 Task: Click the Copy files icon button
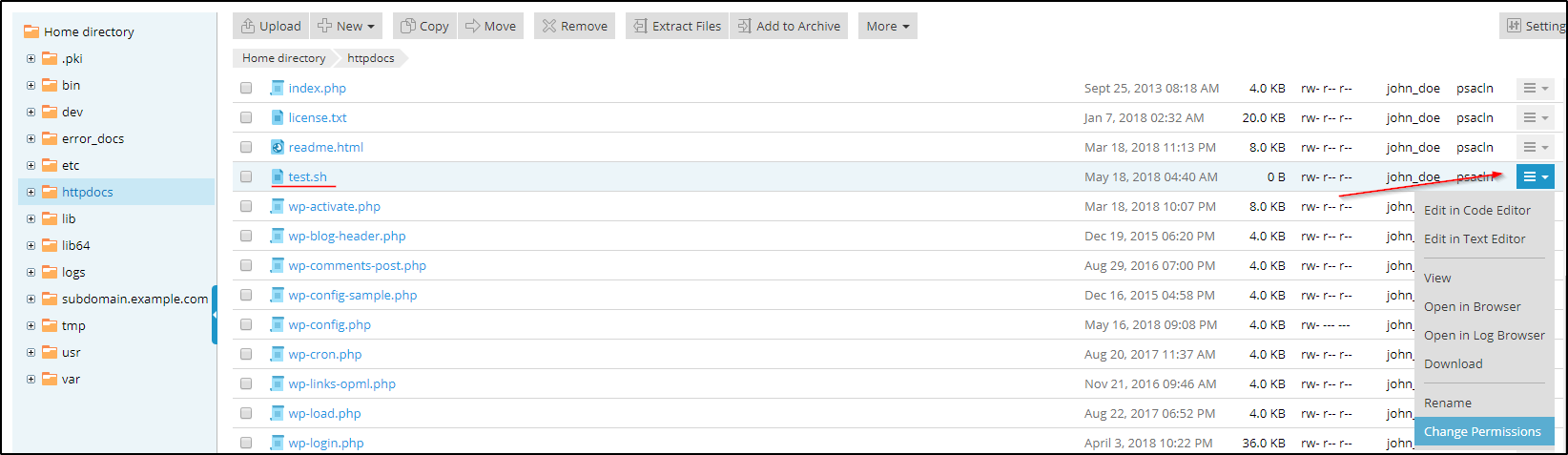(424, 26)
